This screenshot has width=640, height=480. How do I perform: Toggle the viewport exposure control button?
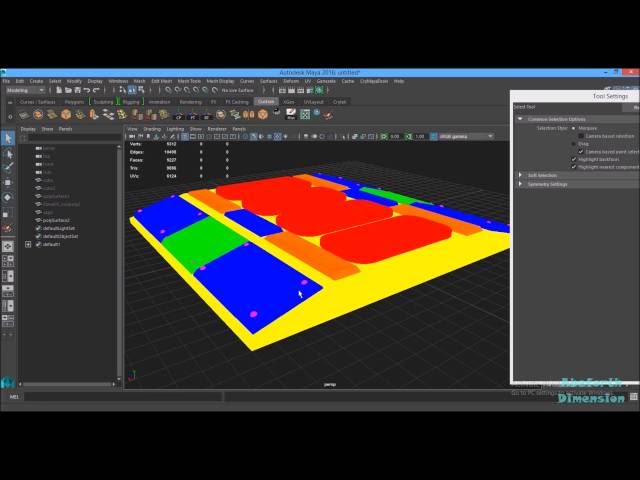click(384, 136)
